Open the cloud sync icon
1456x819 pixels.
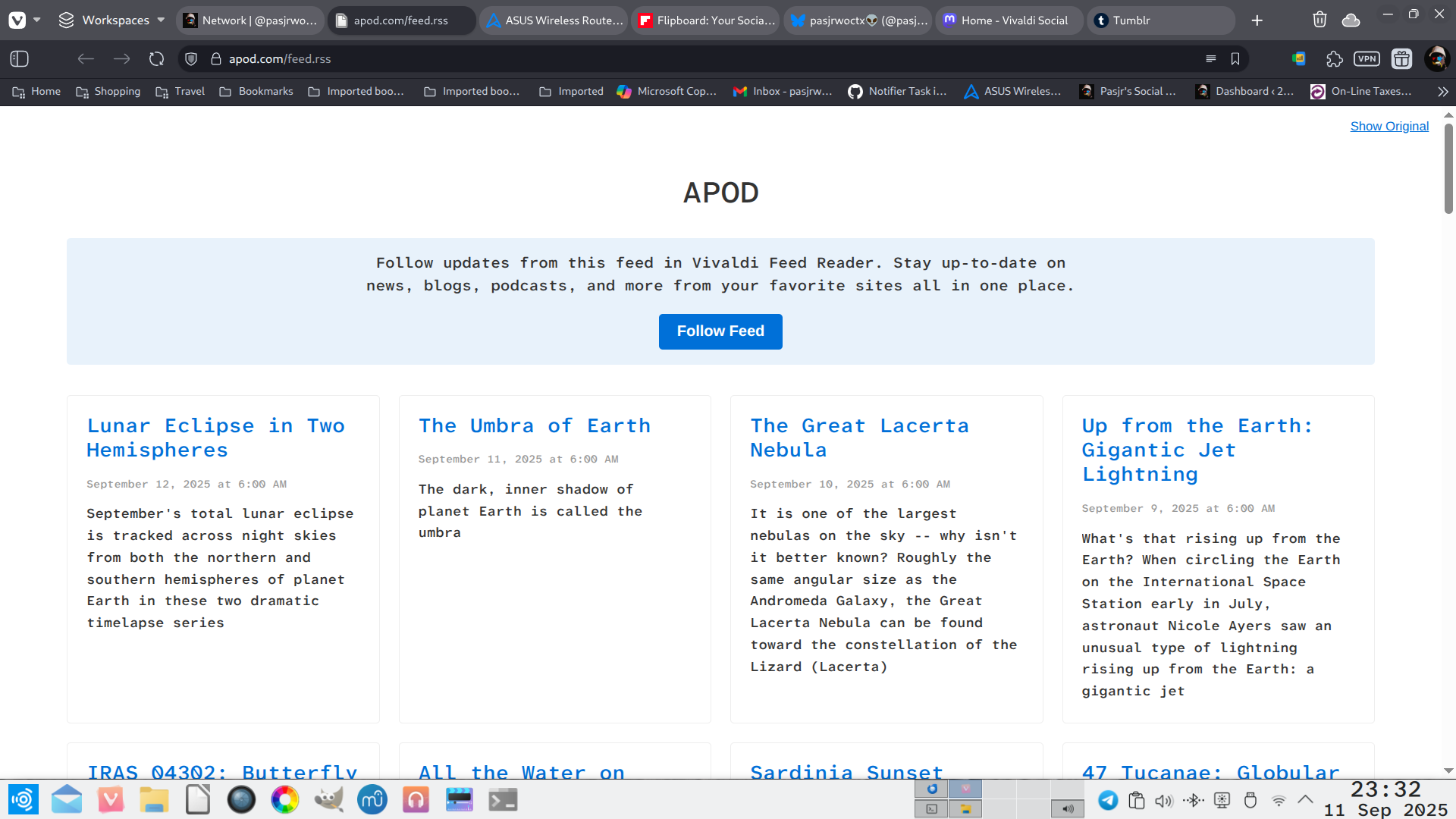1351,20
